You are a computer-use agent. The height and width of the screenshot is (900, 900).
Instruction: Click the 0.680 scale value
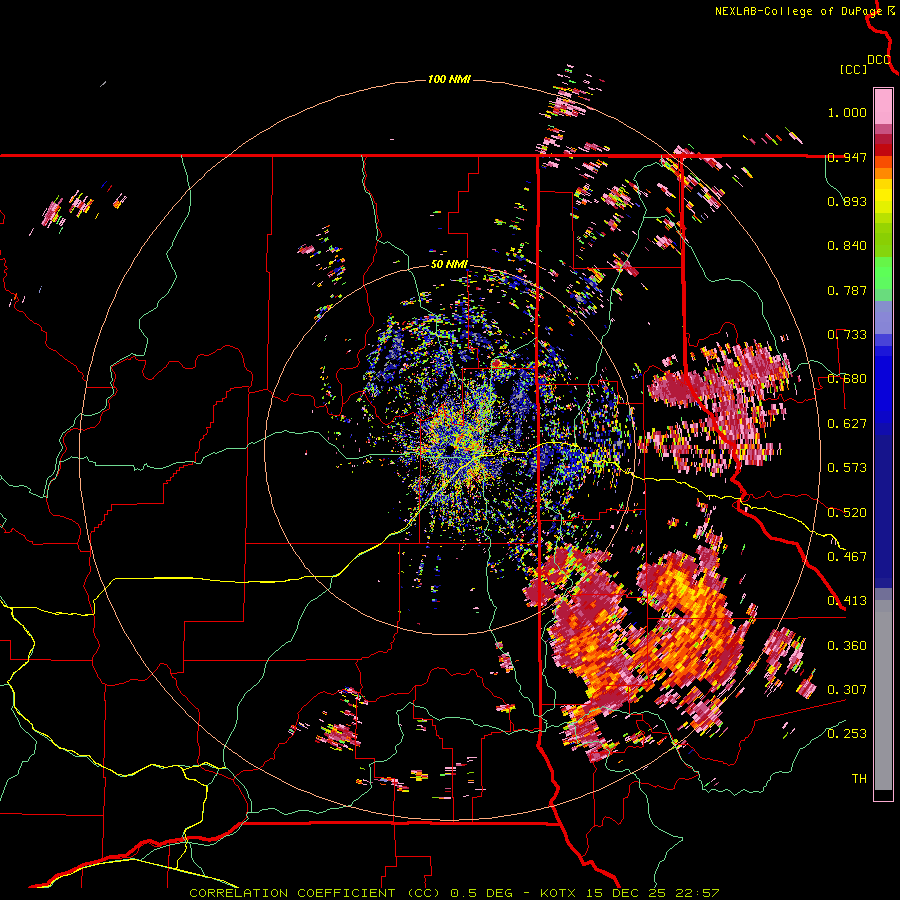[x=847, y=379]
